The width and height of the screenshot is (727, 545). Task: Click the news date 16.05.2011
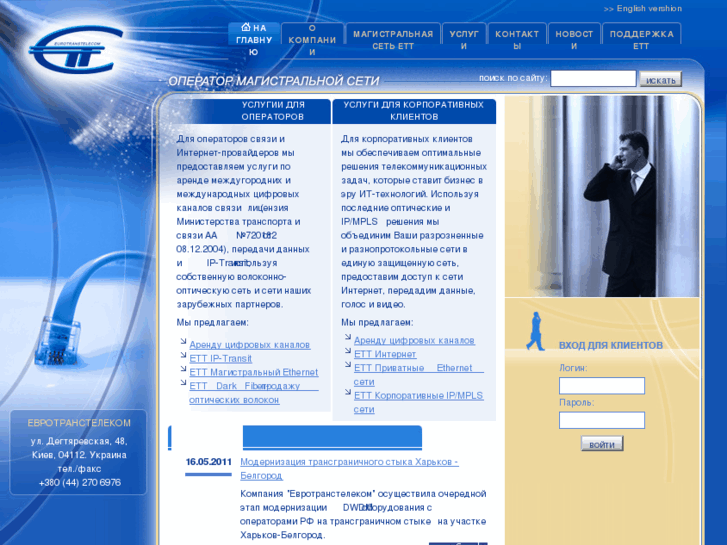(208, 462)
